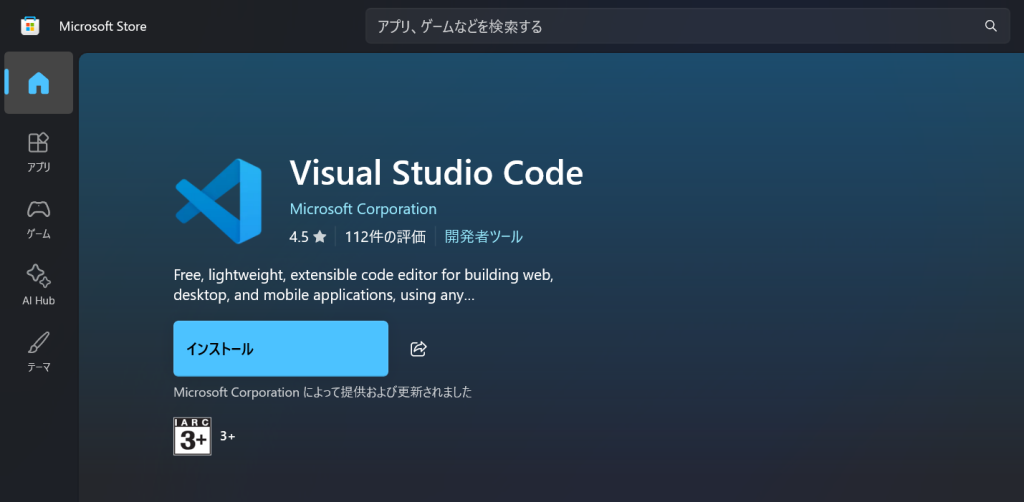The image size is (1024, 502).
Task: Click the Visual Studio Code app logo
Action: [218, 201]
